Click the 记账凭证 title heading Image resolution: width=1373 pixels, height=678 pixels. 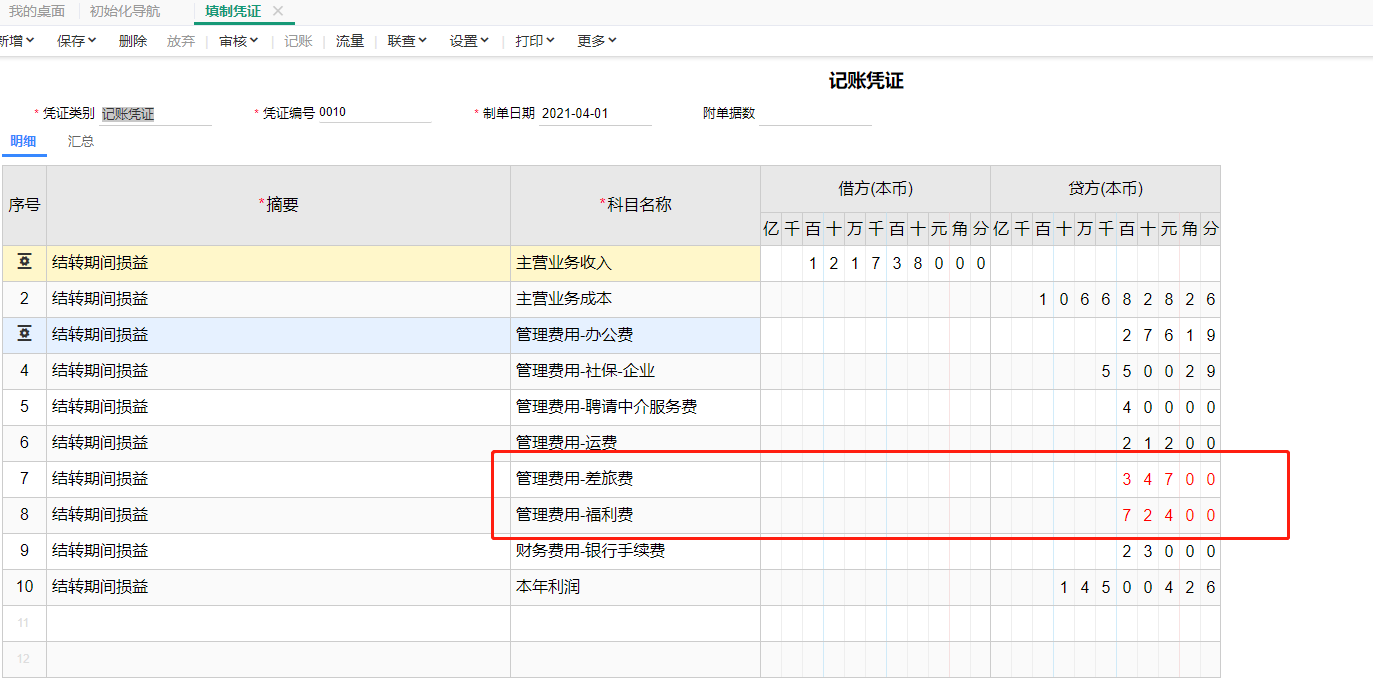click(866, 81)
